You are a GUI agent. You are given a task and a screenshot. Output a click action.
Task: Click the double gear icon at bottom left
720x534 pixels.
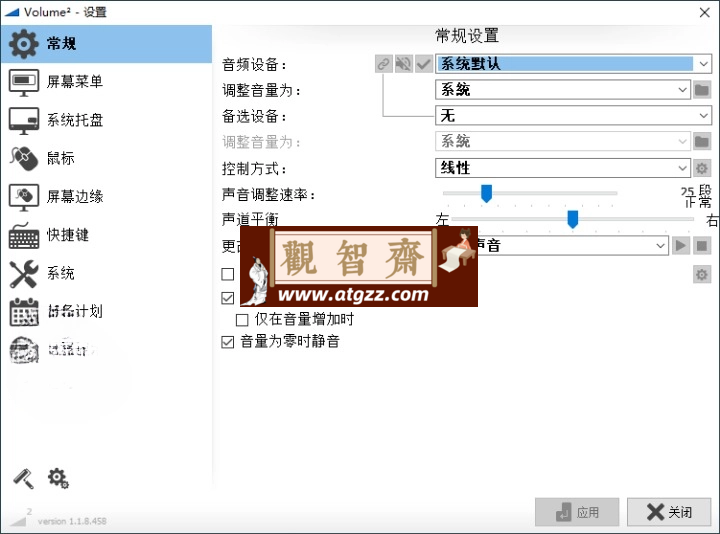tap(58, 478)
